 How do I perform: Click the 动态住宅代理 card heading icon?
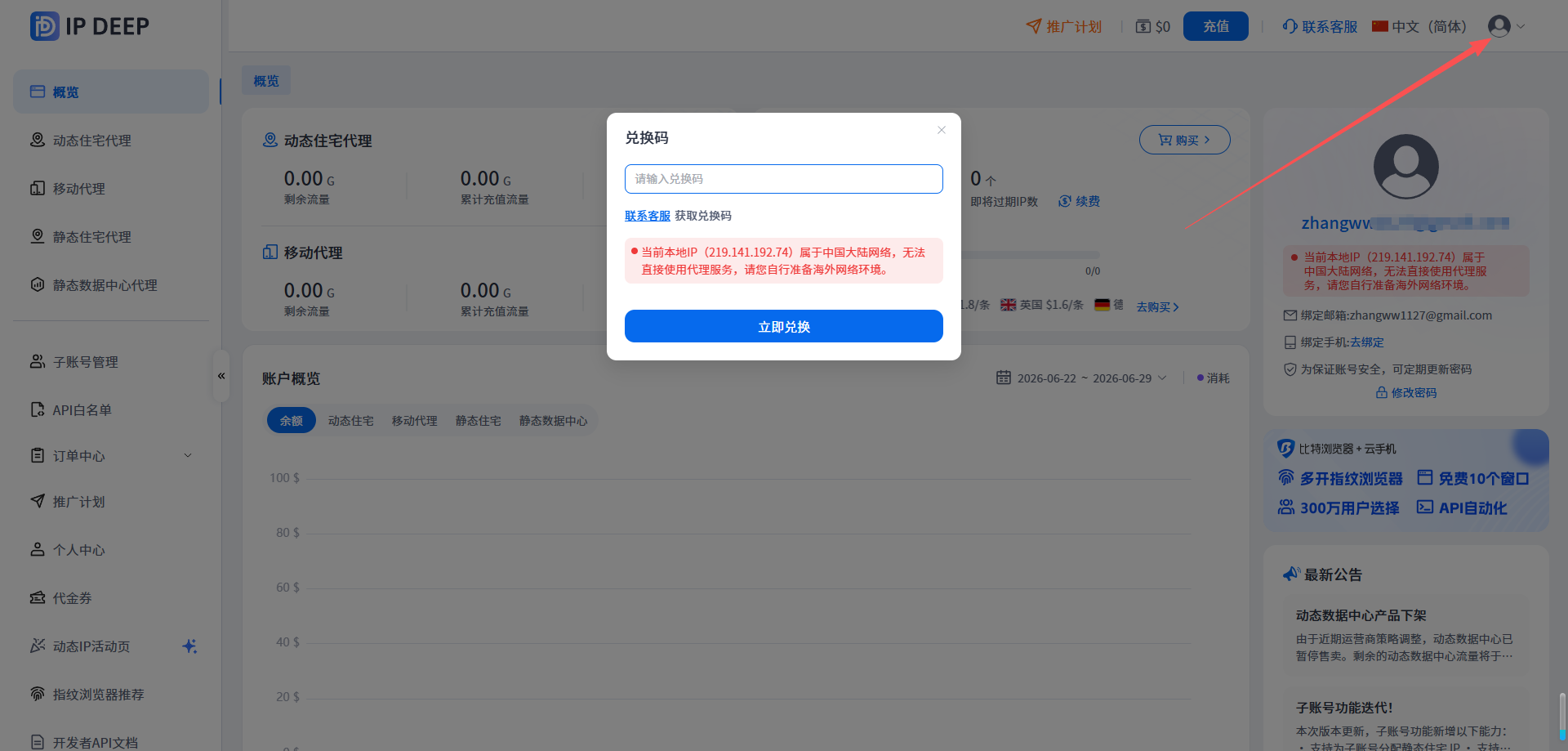pyautogui.click(x=270, y=141)
